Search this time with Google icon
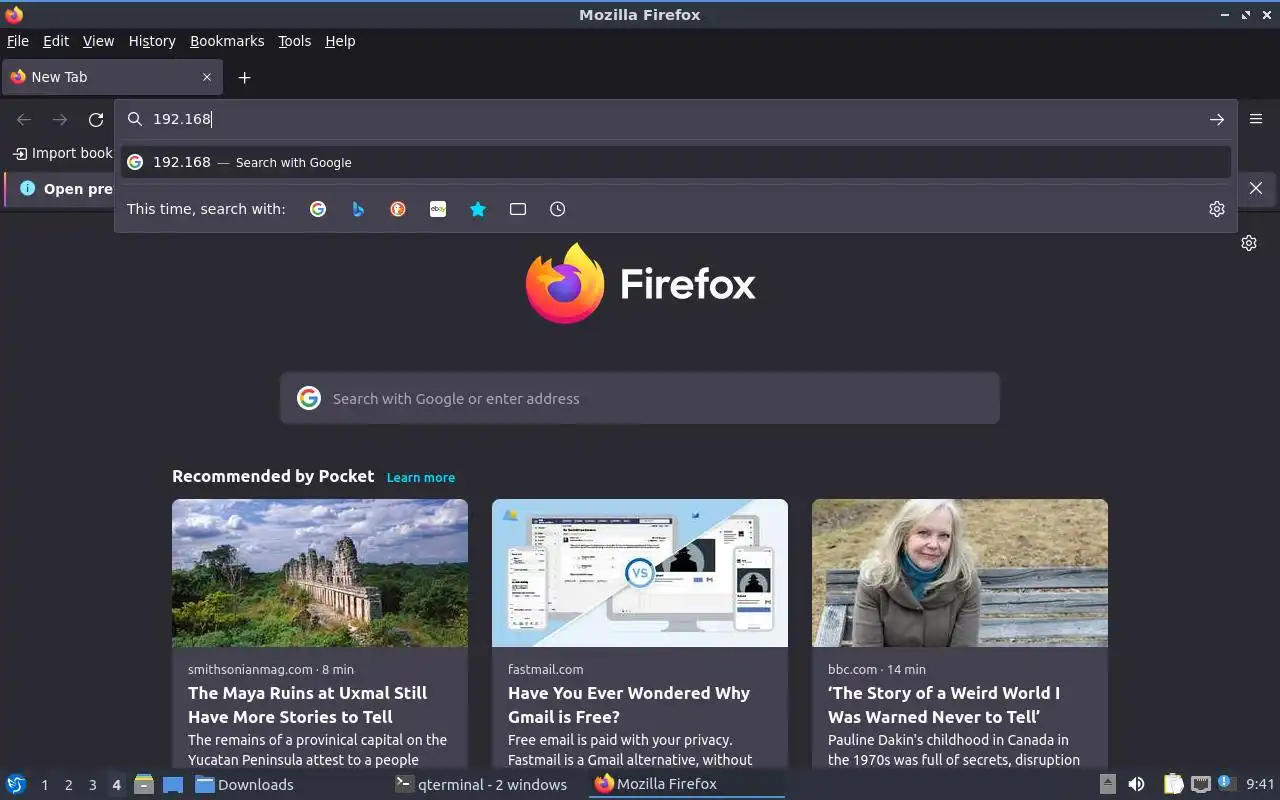The image size is (1280, 800). (318, 209)
